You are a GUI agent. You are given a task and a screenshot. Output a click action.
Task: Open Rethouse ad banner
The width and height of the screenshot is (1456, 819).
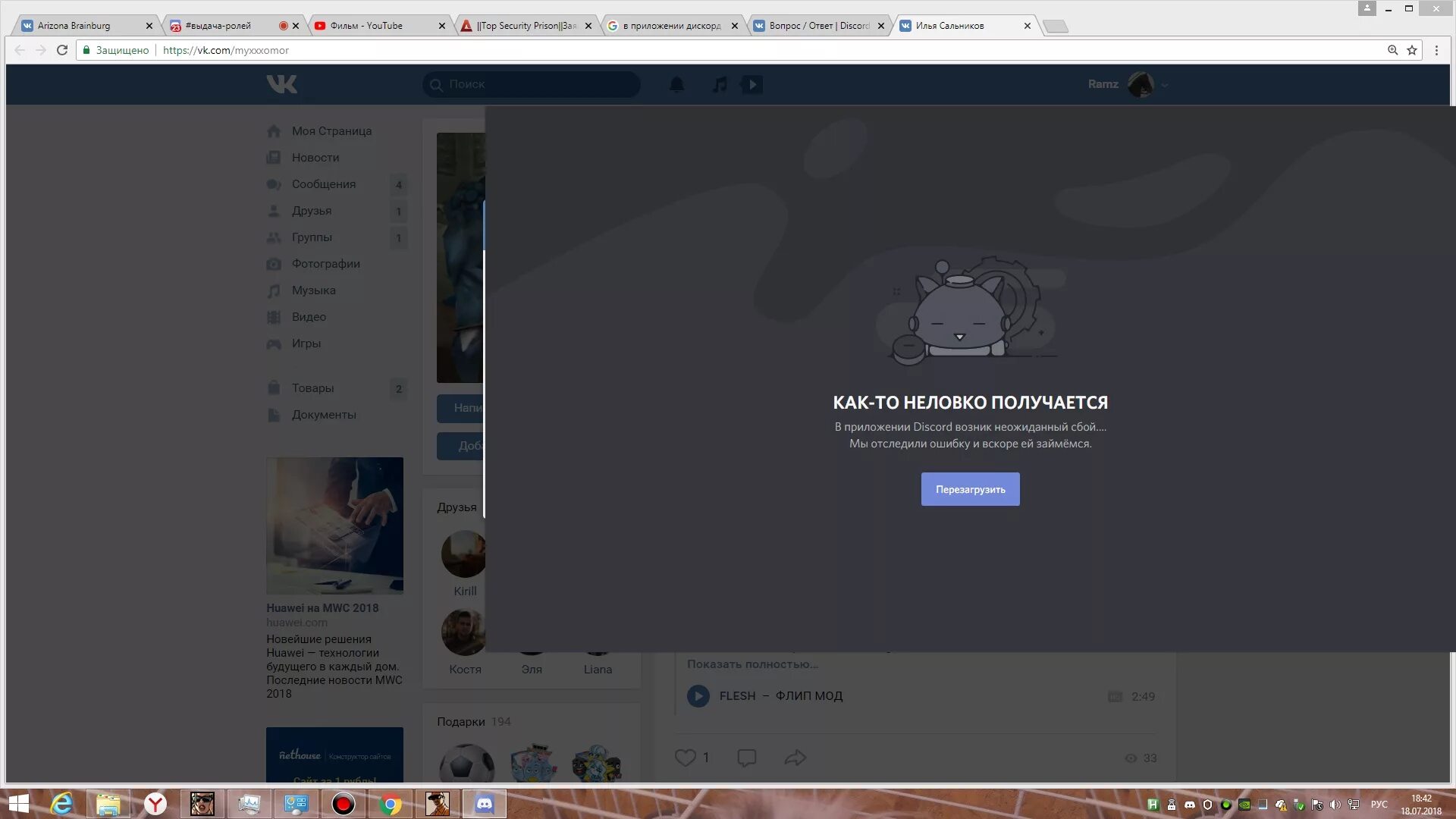(x=334, y=755)
